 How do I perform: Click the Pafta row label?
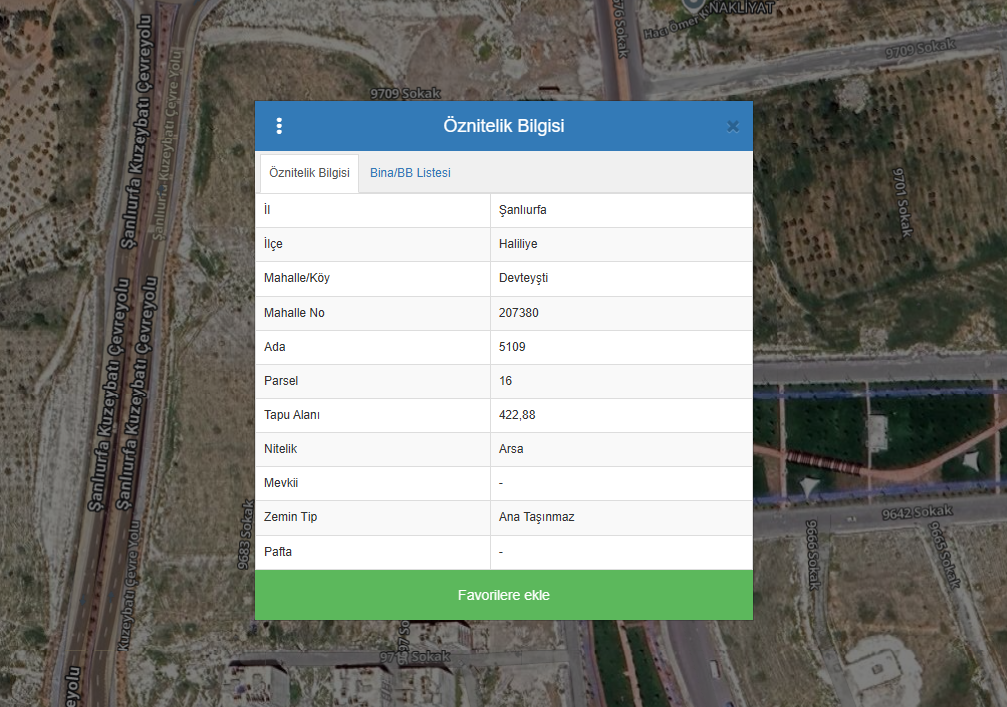pos(277,552)
